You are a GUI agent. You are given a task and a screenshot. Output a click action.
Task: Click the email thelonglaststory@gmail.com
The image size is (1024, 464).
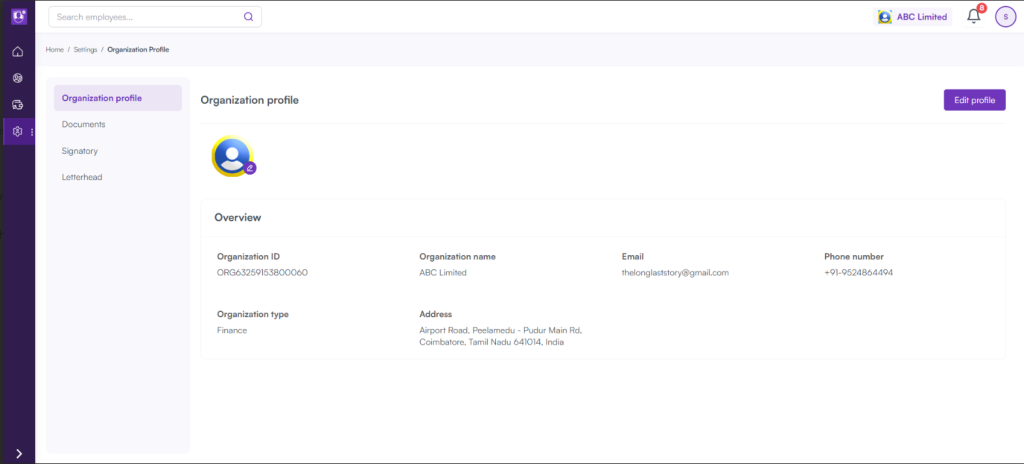point(675,273)
